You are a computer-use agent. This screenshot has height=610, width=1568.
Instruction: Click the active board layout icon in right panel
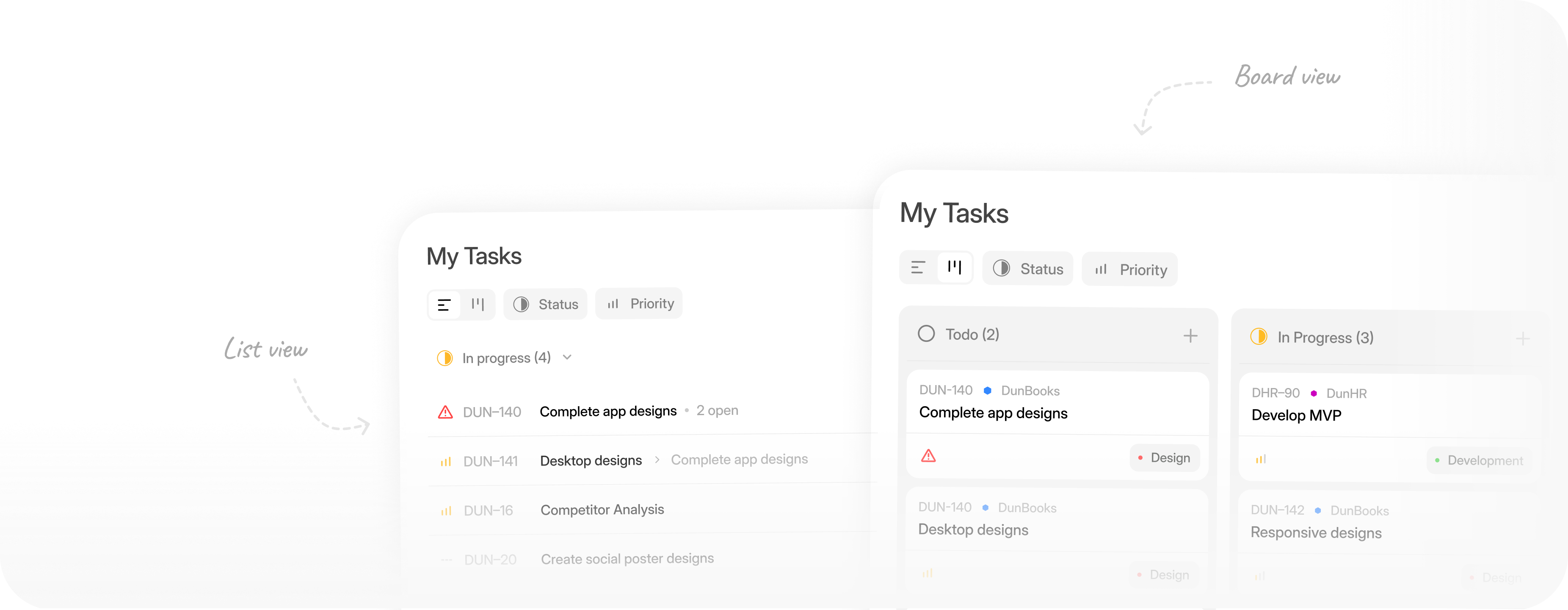955,268
